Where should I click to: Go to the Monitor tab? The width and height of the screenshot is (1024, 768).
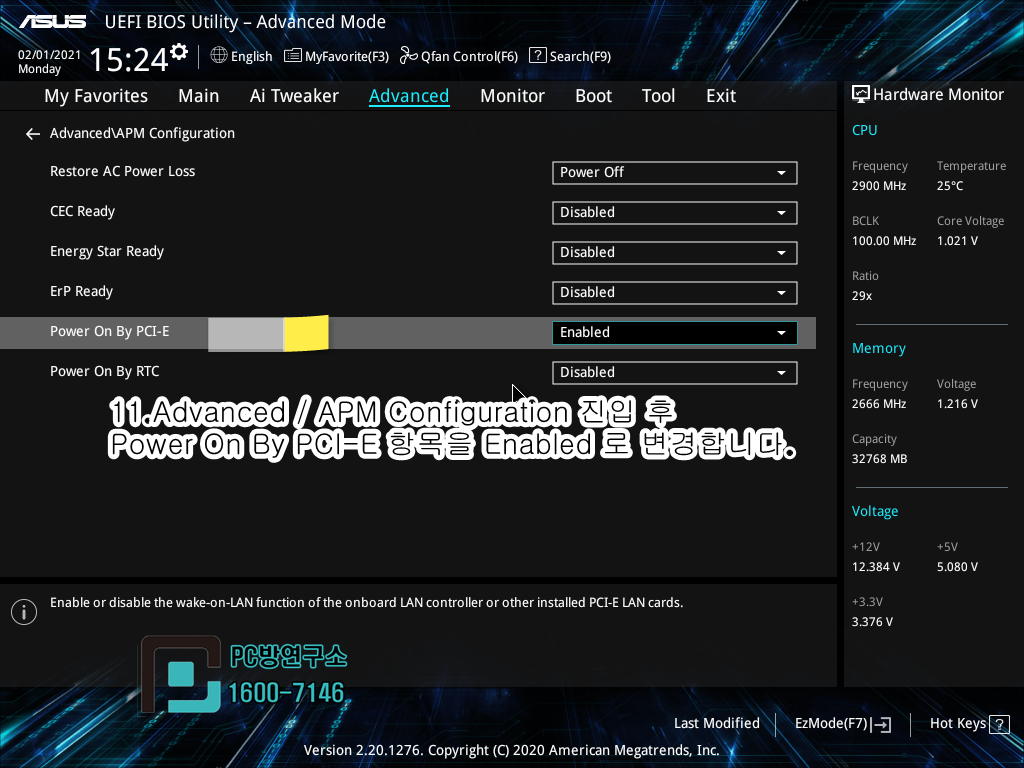pos(512,96)
